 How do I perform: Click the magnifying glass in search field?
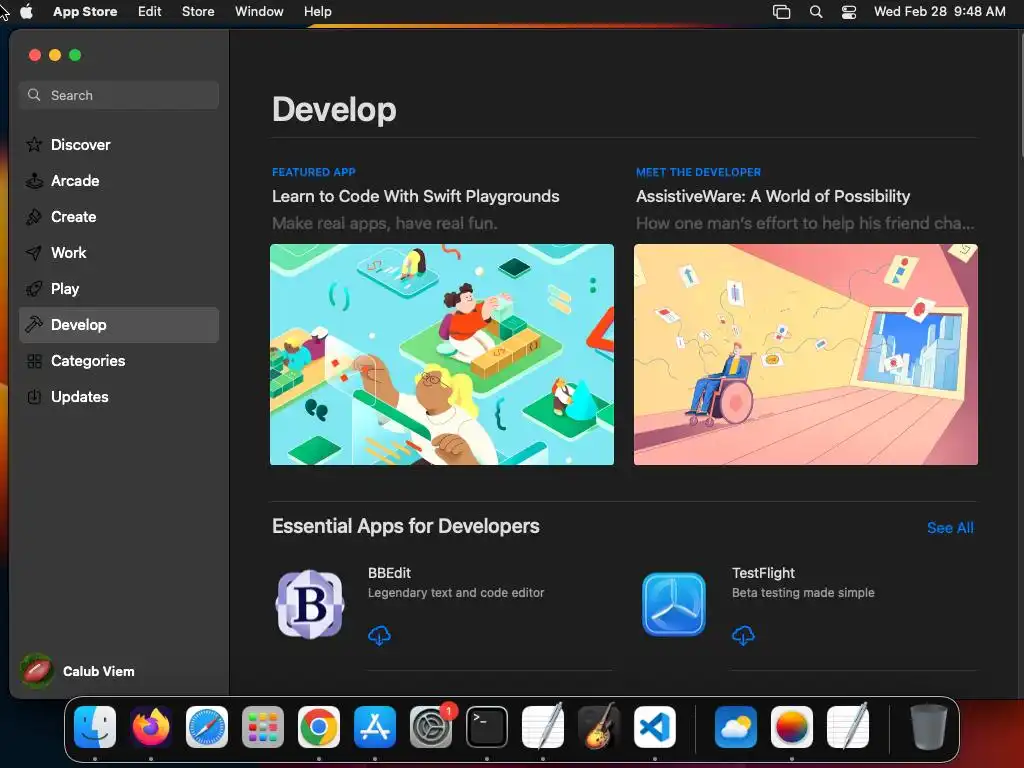pos(34,95)
